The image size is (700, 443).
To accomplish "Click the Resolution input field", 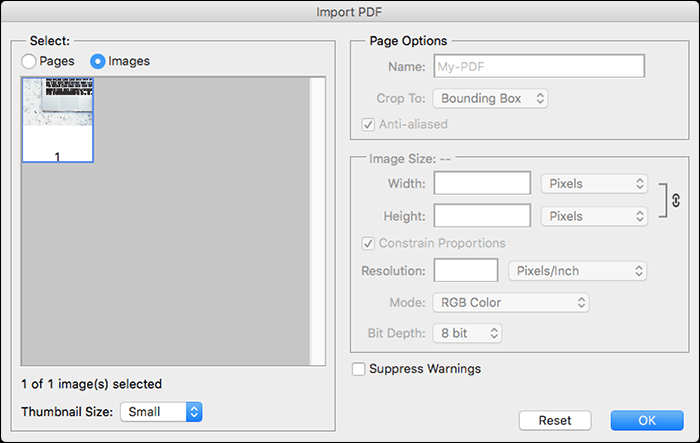I will coord(466,270).
